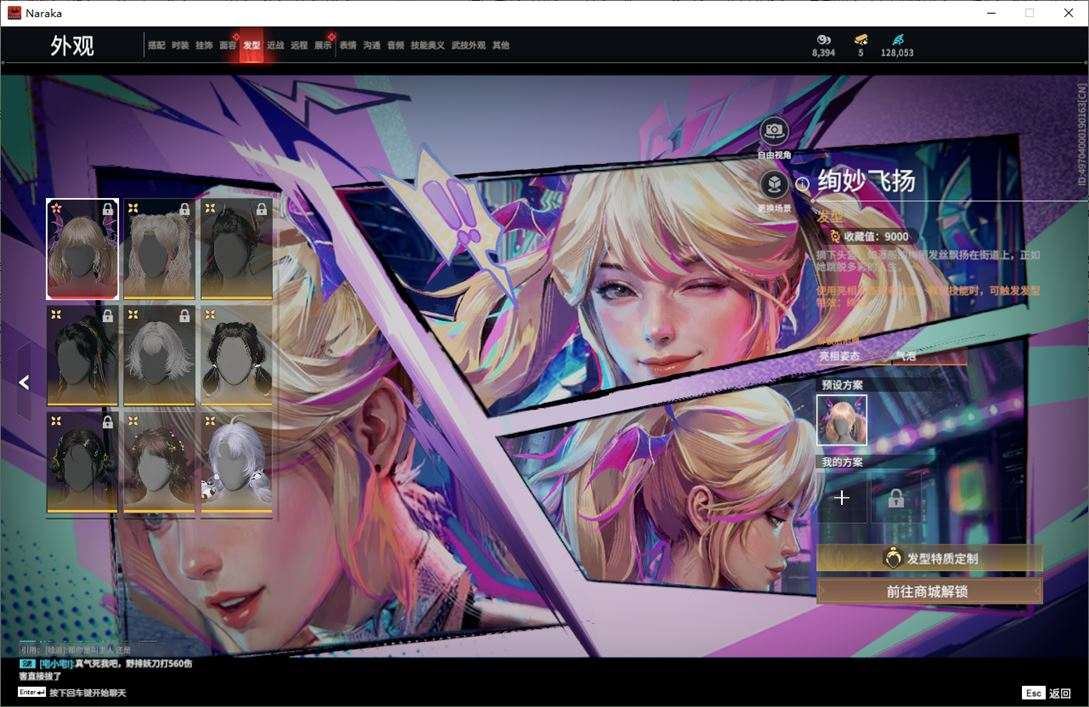This screenshot has width=1089, height=707.
Task: Select the blonde bat-wing hairstyle card
Action: [82, 249]
